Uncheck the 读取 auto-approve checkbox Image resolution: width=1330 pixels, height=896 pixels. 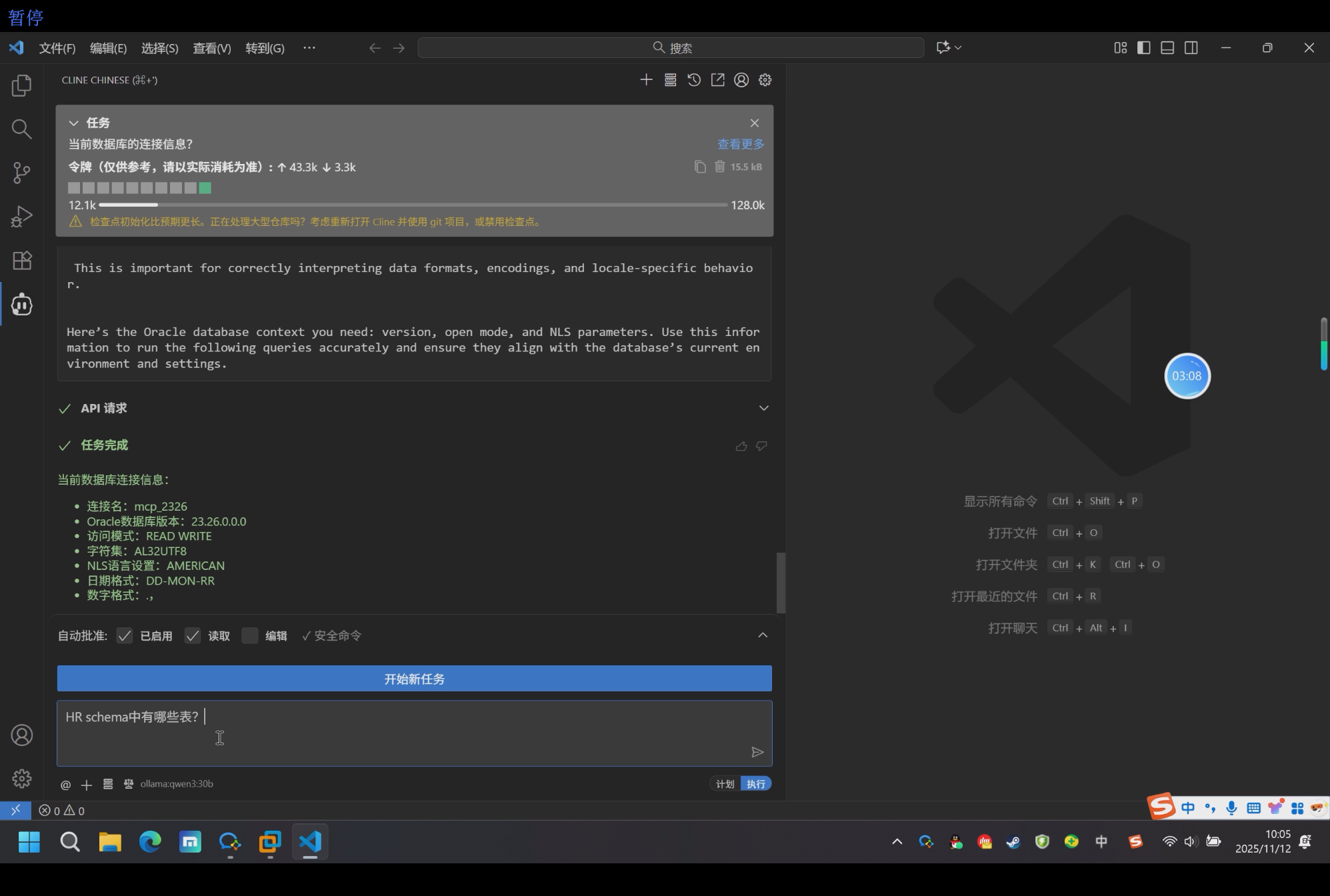(x=193, y=636)
